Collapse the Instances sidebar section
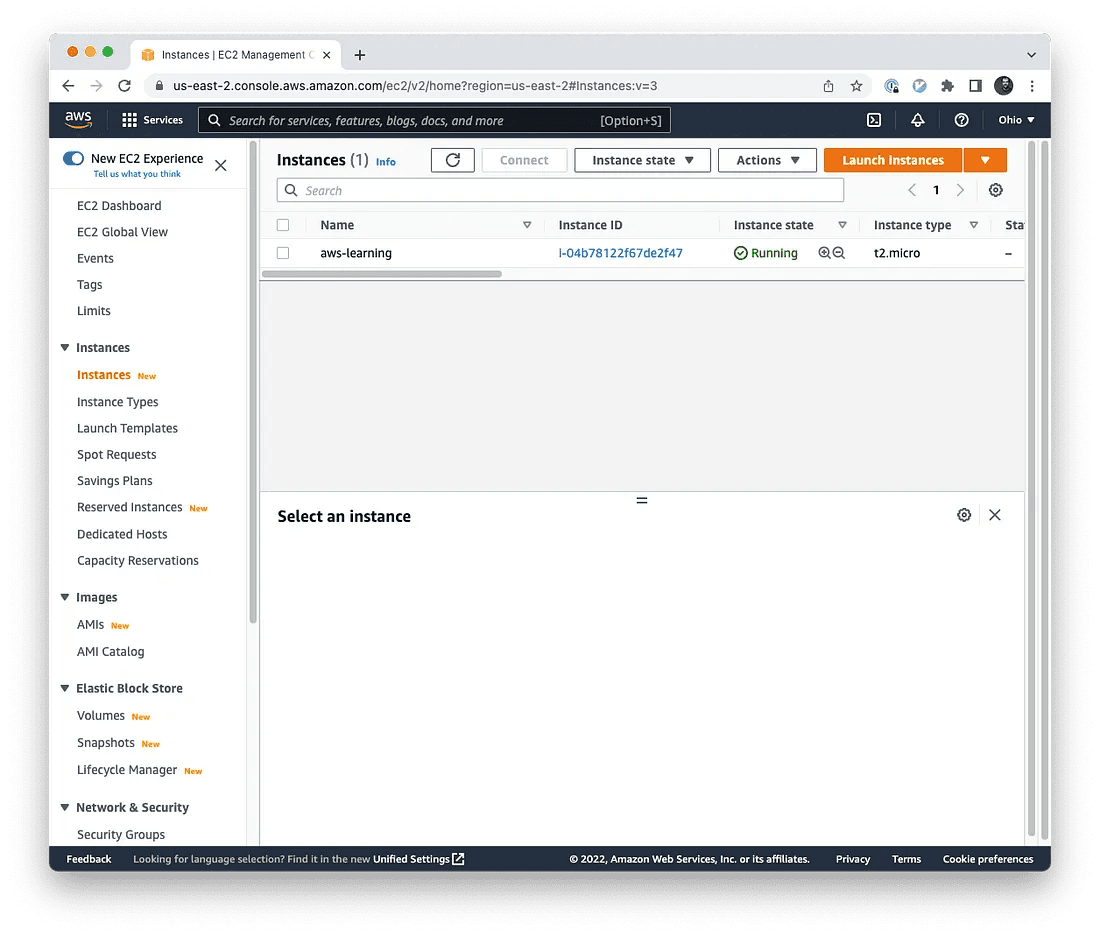Screen dimensions: 1100x936 pos(65,347)
